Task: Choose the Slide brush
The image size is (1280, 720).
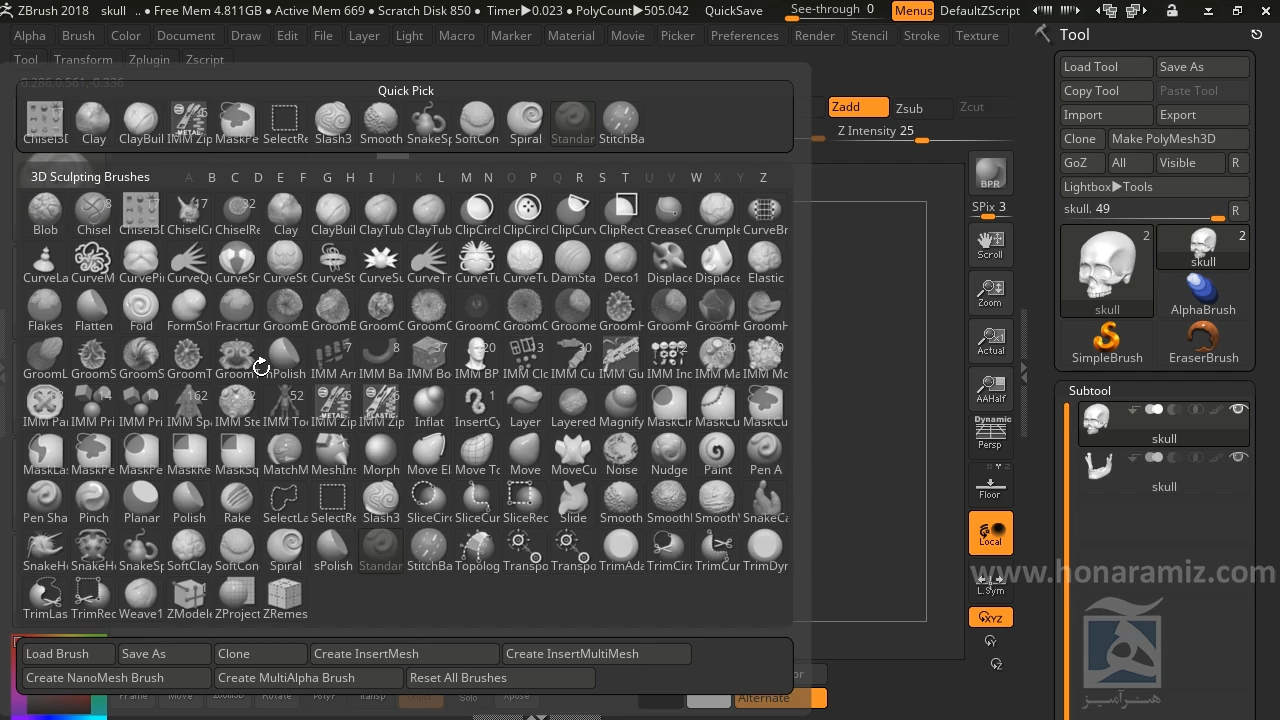Action: 573,503
